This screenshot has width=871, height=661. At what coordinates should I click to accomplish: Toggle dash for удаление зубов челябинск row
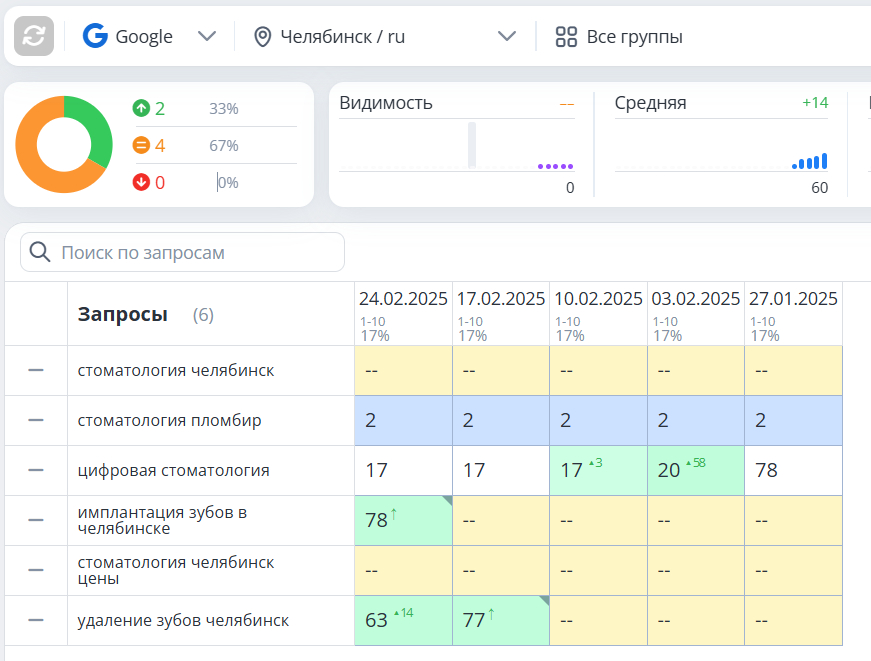point(36,620)
